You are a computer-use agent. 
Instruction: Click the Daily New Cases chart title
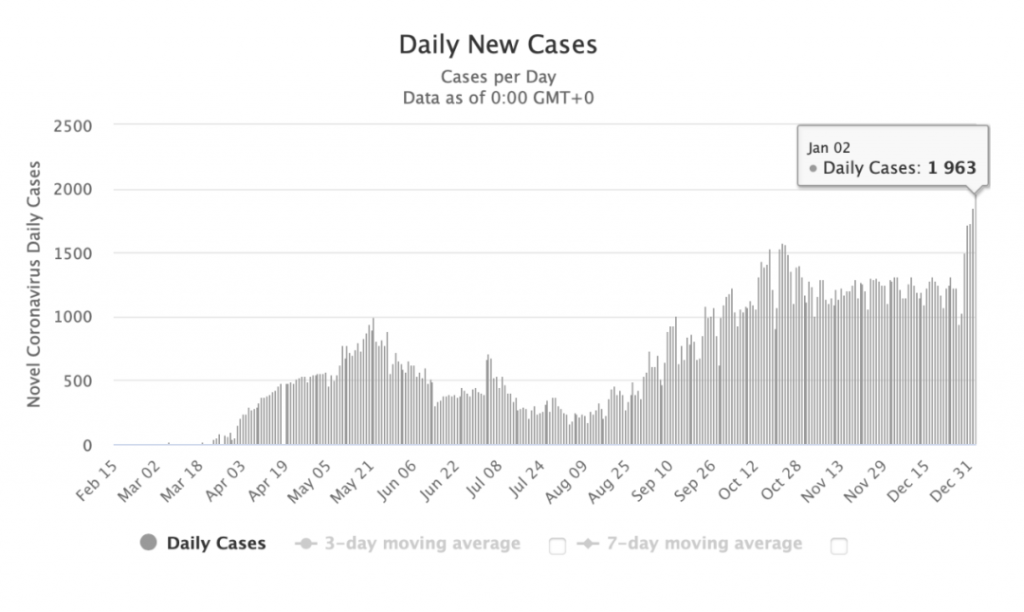(x=497, y=45)
